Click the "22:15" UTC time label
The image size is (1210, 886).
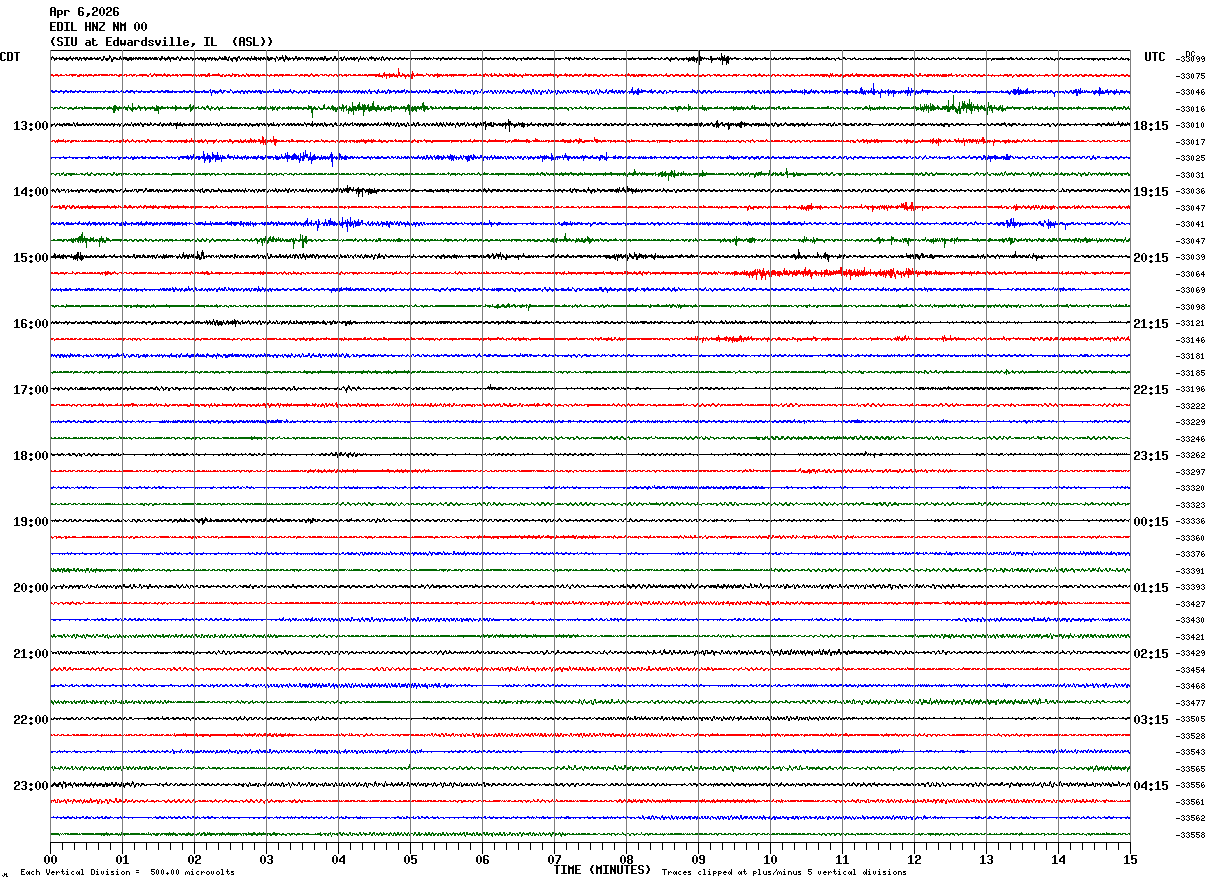click(1151, 390)
